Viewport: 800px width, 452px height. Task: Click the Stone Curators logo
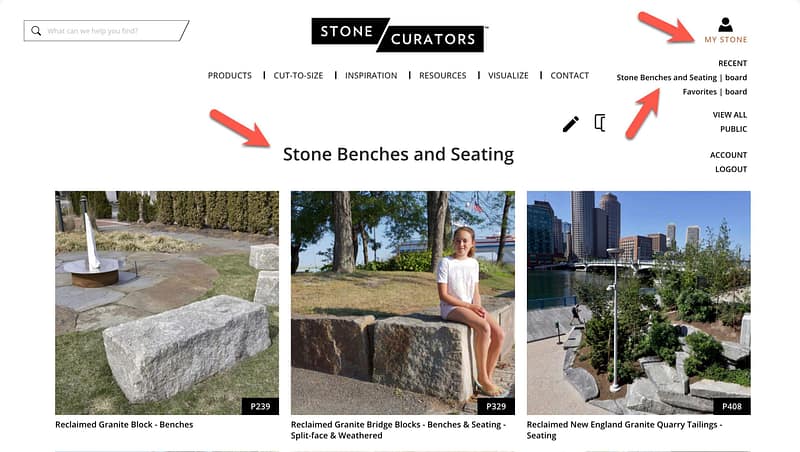click(x=399, y=34)
